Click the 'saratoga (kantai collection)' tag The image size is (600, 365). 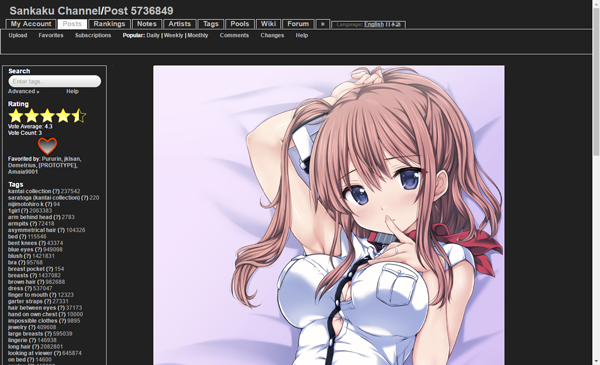(44, 198)
